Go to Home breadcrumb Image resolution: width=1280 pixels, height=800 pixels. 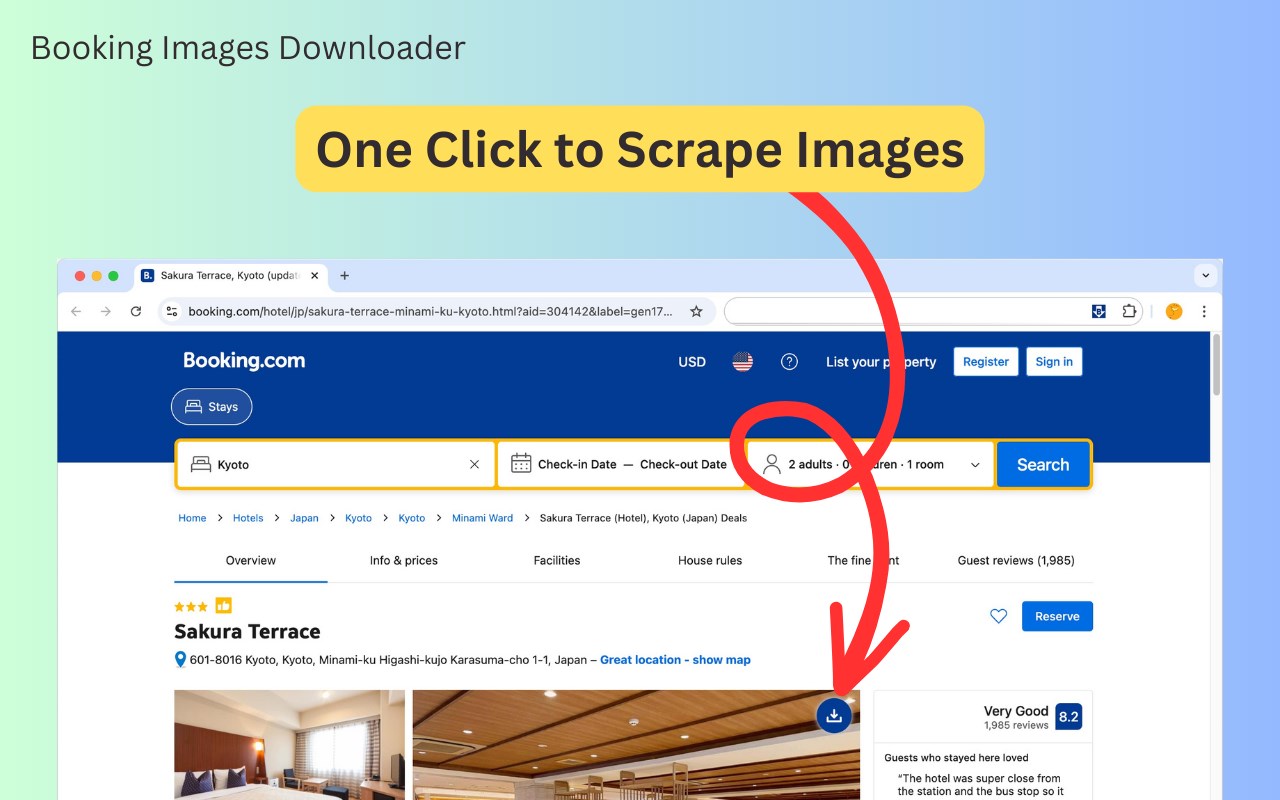coord(192,518)
